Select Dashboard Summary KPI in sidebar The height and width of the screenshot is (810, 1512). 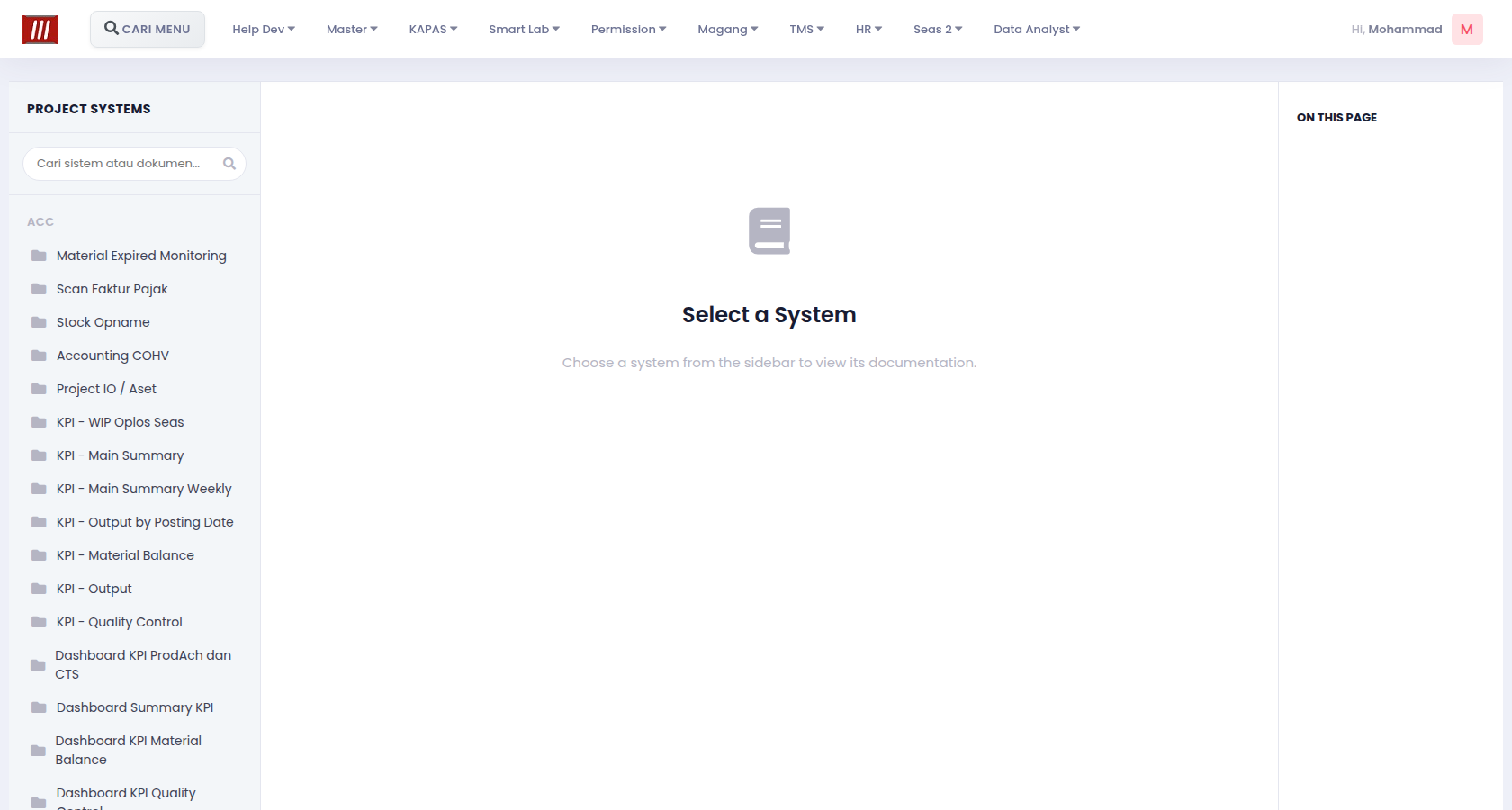[134, 707]
